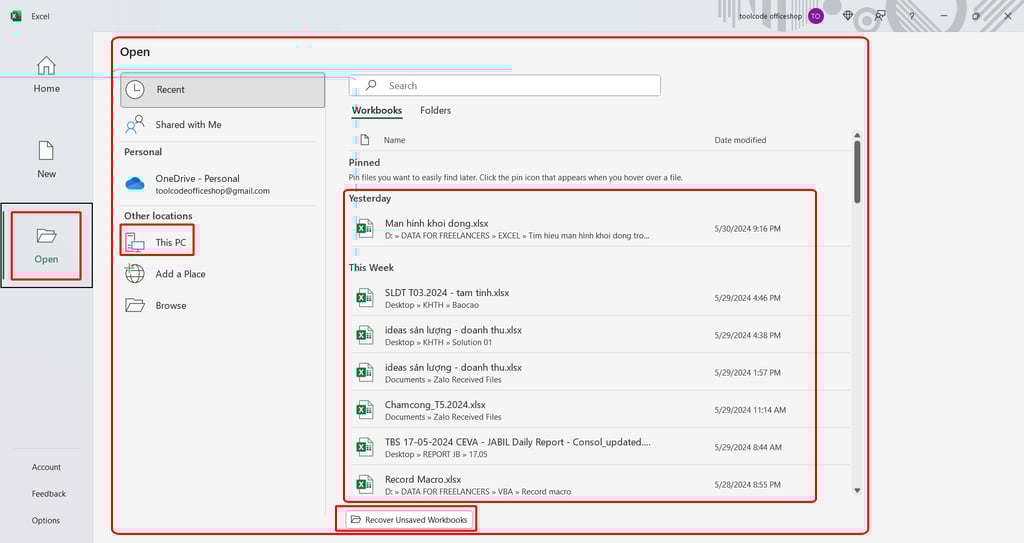This screenshot has width=1024, height=543.
Task: Click the Open folder icon in sidebar
Action: 46,235
